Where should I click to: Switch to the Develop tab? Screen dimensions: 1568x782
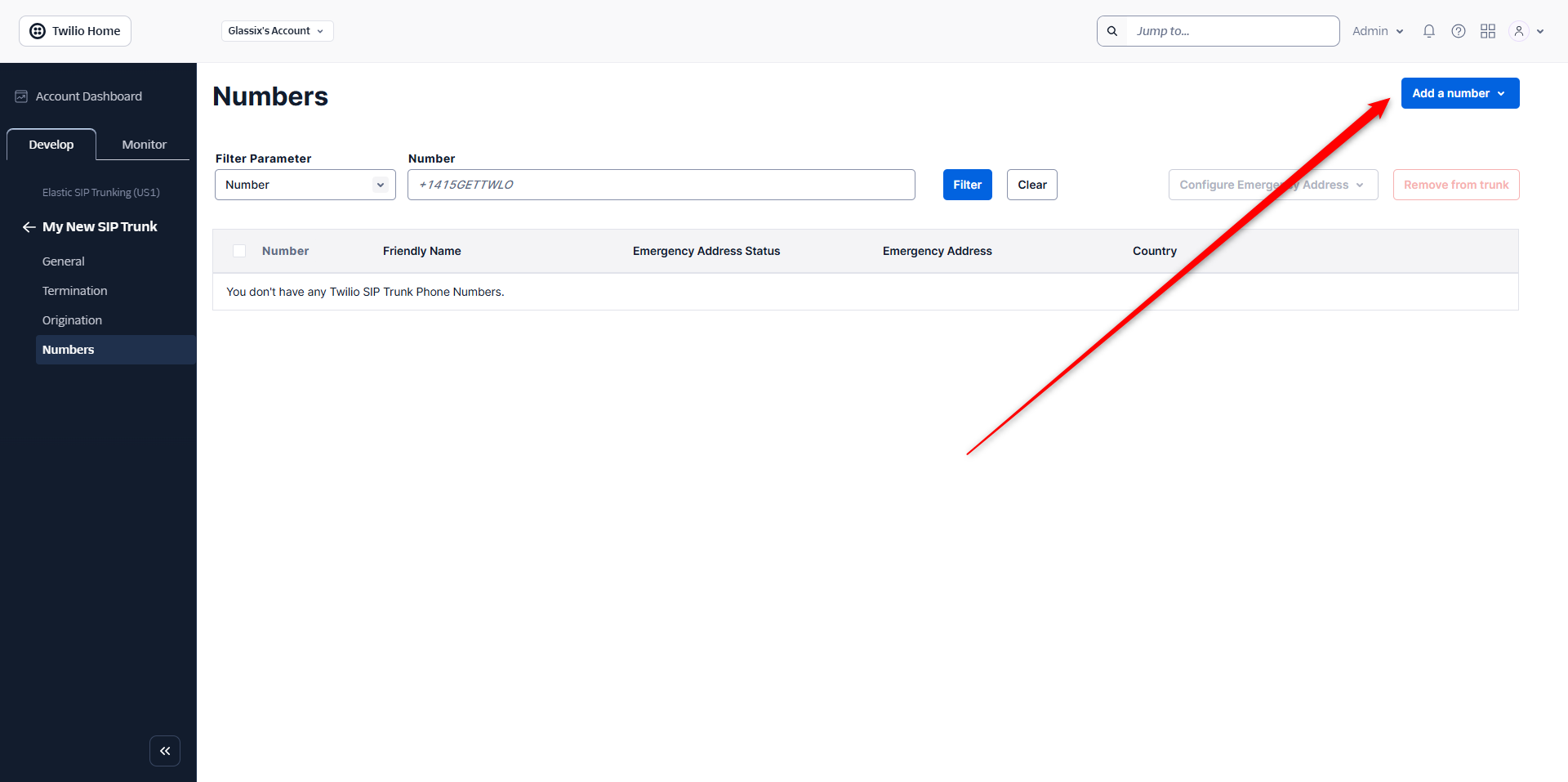point(51,145)
